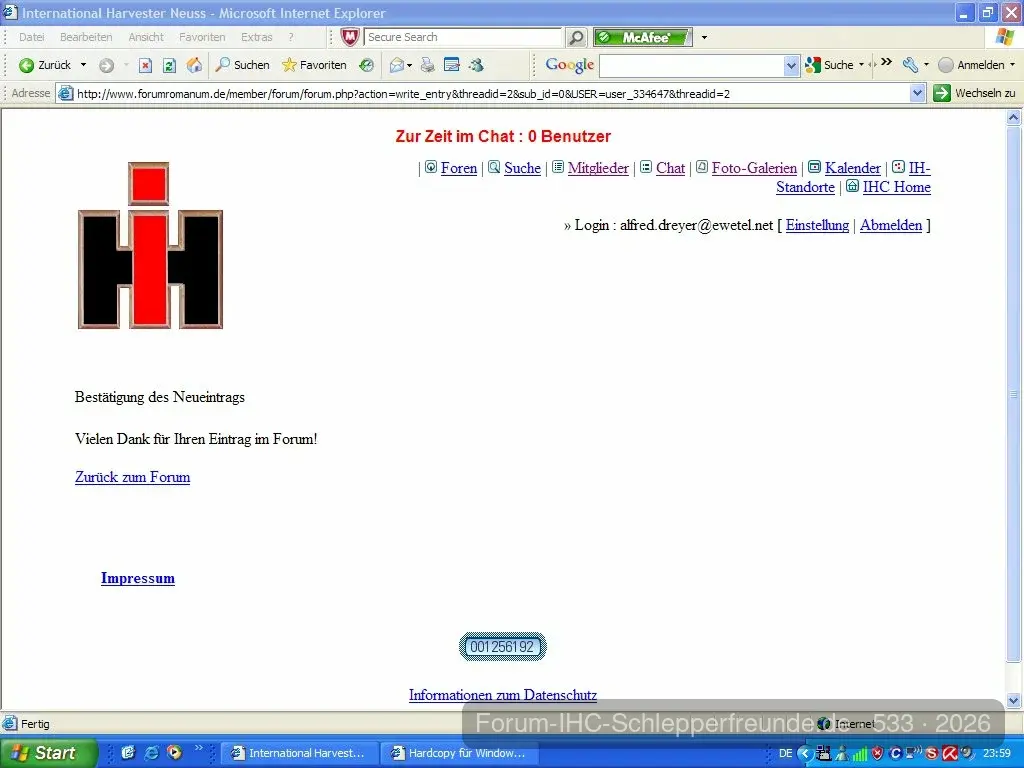Expand the address bar history dropdown

[918, 93]
